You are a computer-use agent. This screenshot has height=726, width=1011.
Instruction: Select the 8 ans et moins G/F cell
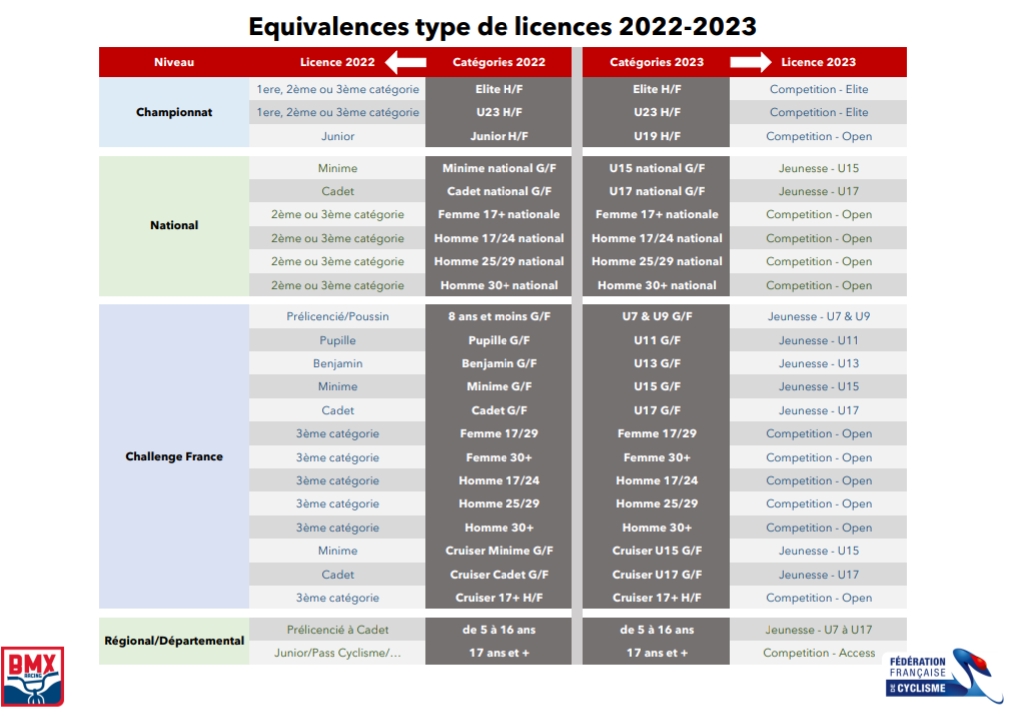(499, 316)
